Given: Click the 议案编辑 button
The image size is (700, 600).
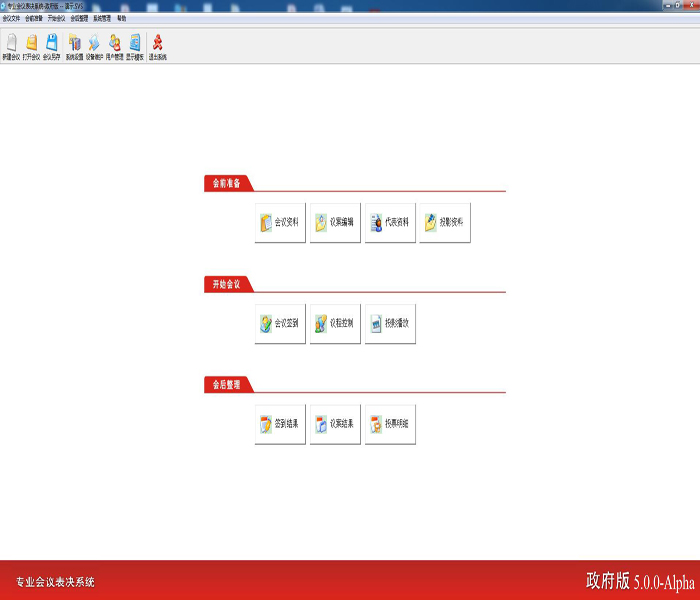Looking at the screenshot, I should pyautogui.click(x=335, y=223).
